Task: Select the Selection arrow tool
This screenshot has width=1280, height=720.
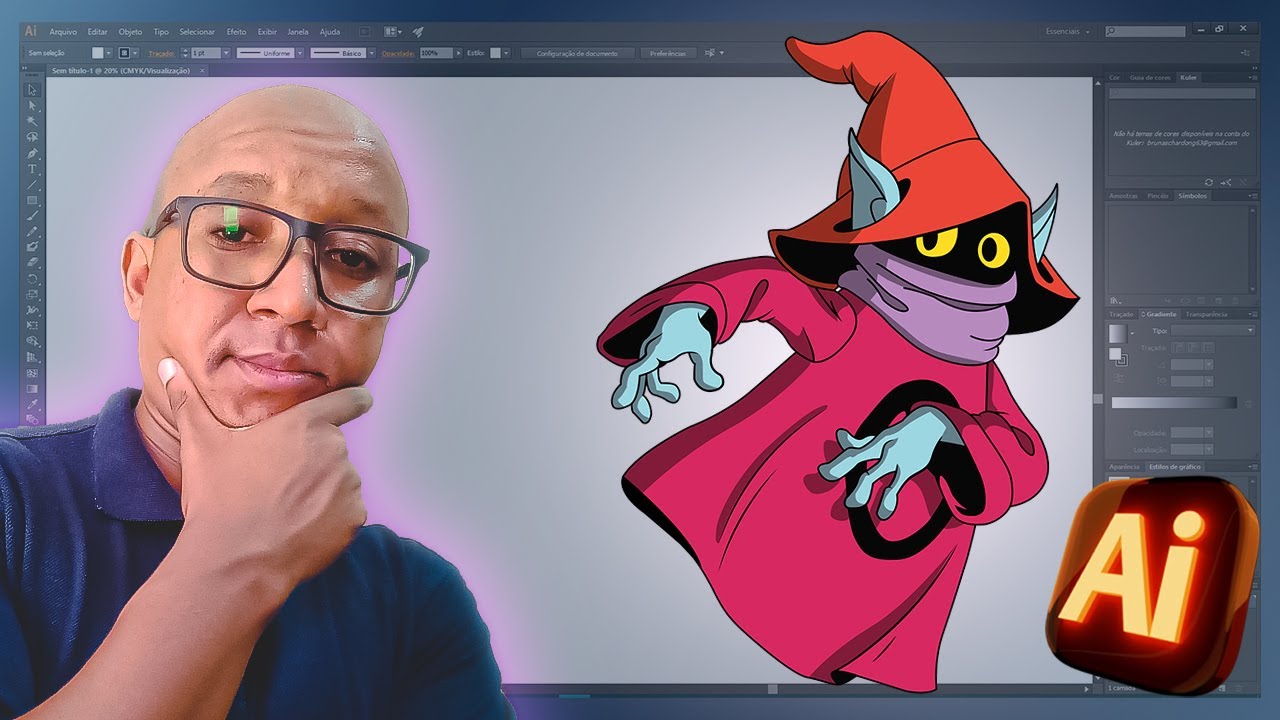Action: point(32,90)
